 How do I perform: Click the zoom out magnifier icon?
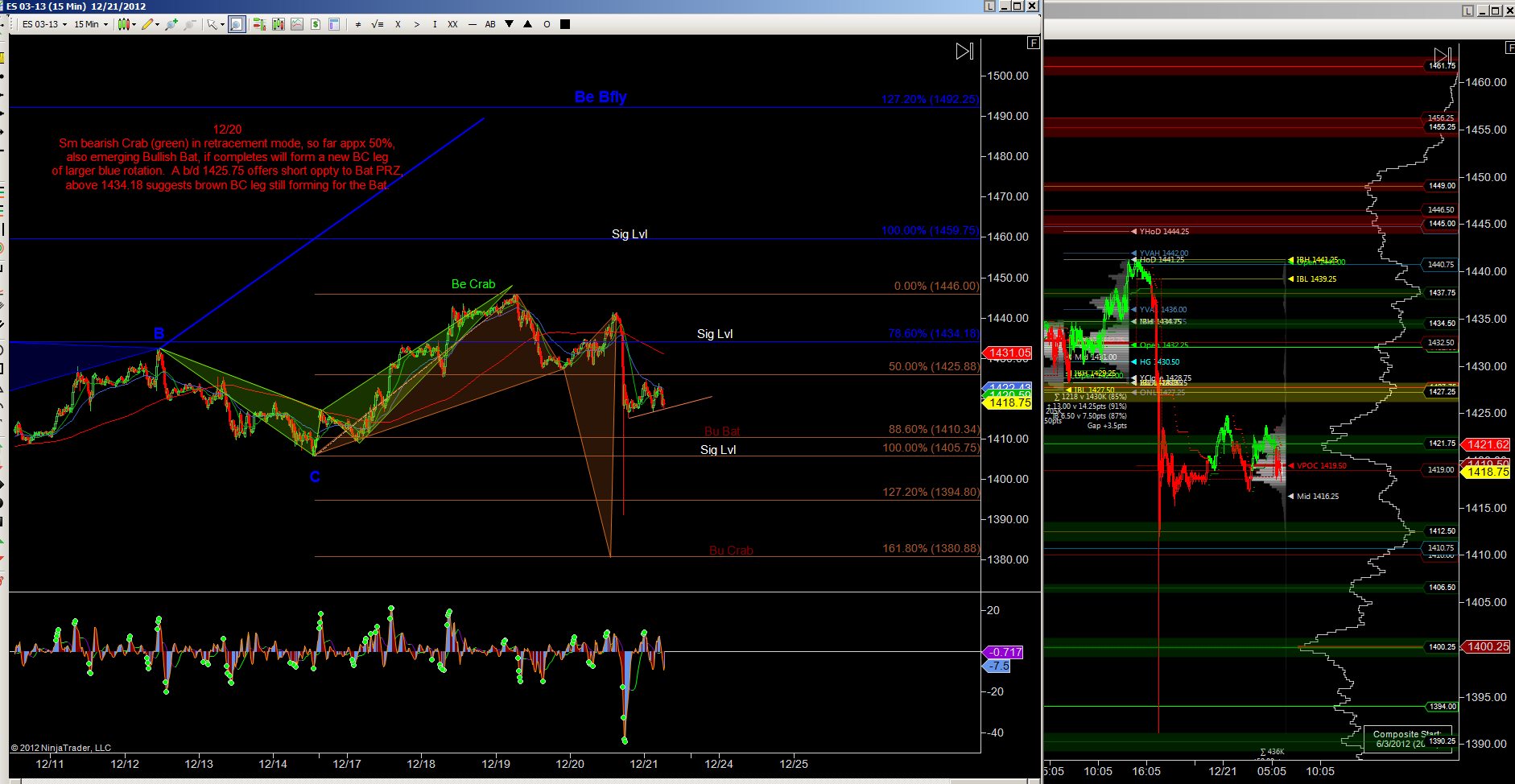tap(190, 24)
